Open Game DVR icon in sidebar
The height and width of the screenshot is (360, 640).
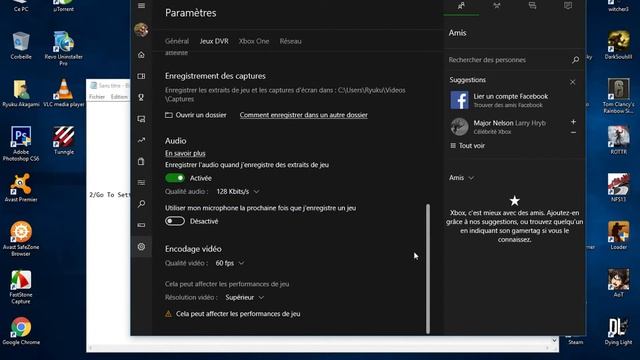[x=141, y=119]
